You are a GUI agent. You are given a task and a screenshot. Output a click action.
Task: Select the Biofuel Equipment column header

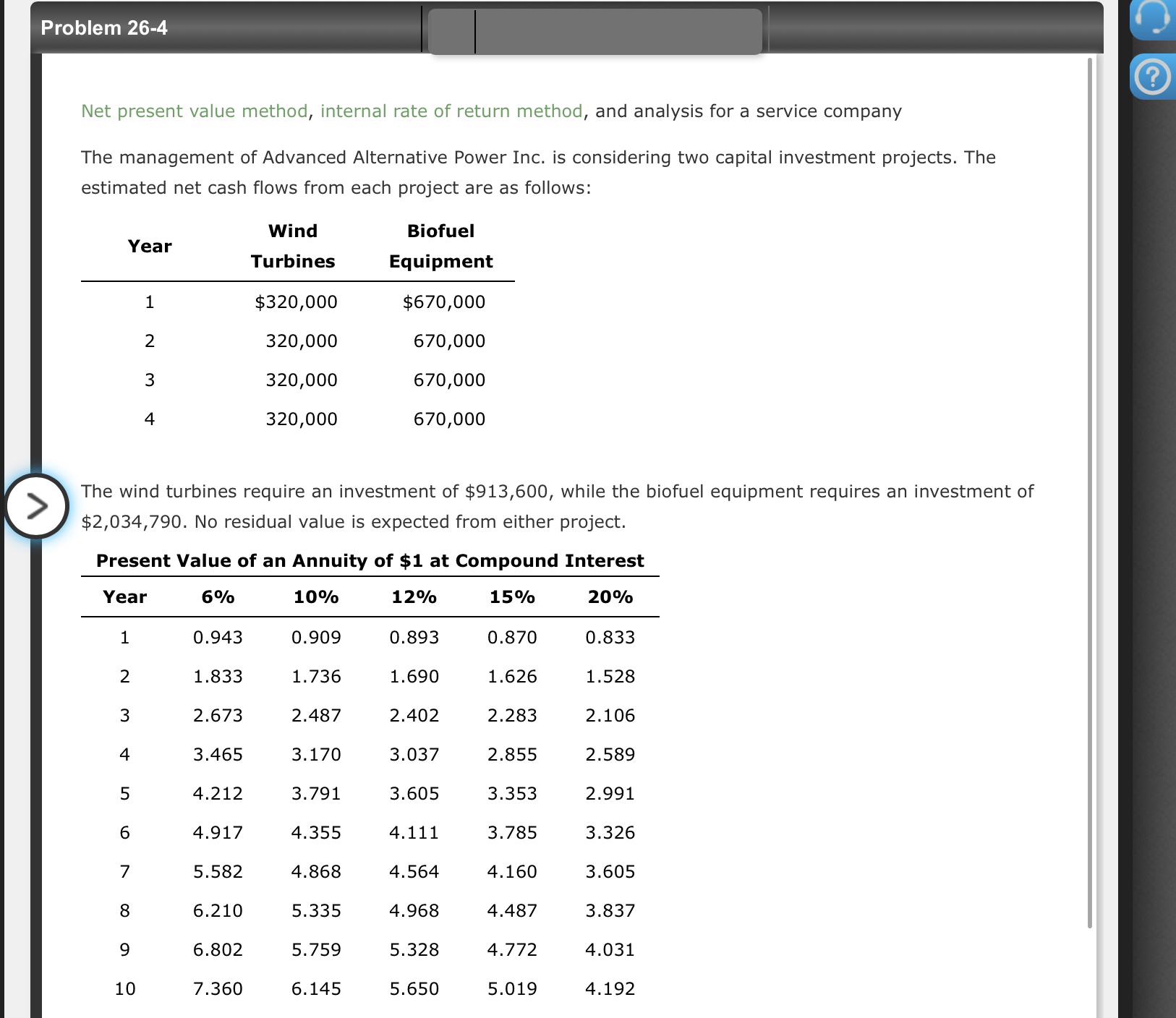(x=440, y=246)
